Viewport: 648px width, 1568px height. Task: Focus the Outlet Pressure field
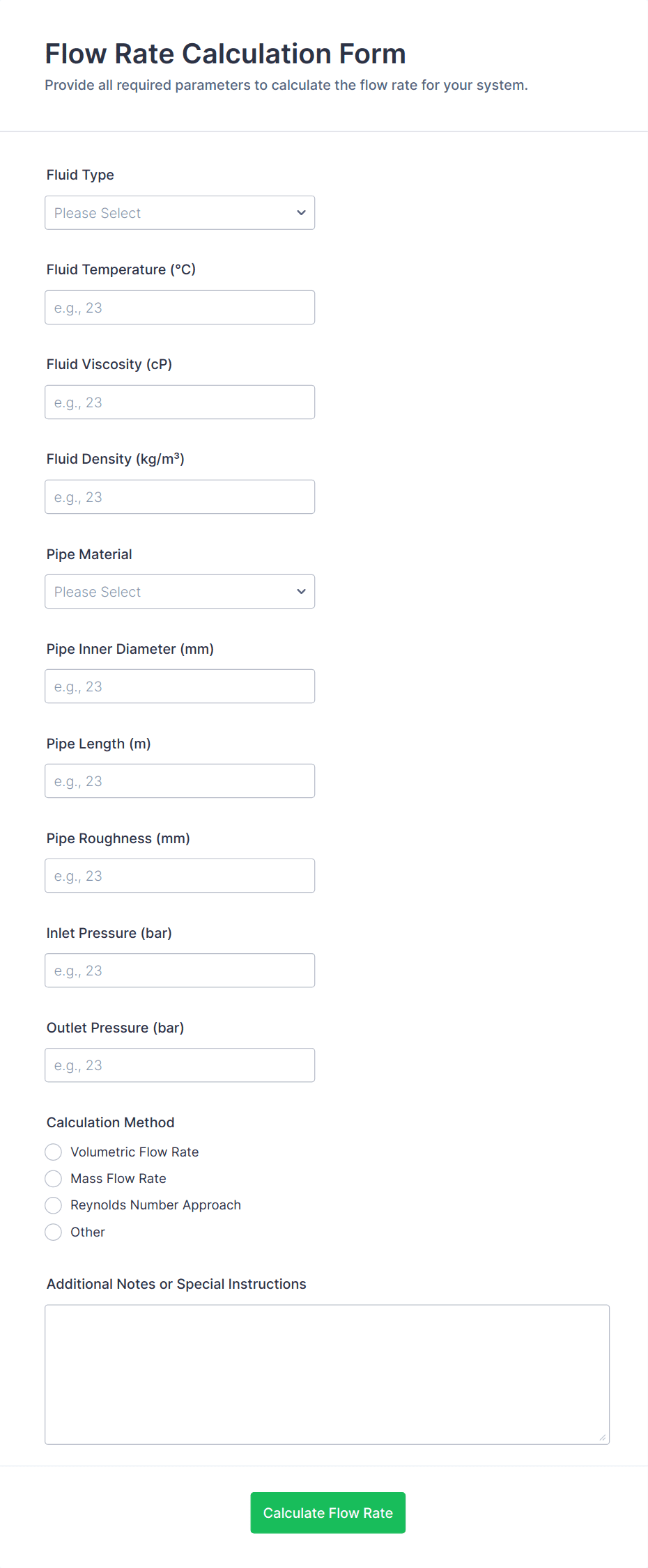click(x=179, y=1065)
